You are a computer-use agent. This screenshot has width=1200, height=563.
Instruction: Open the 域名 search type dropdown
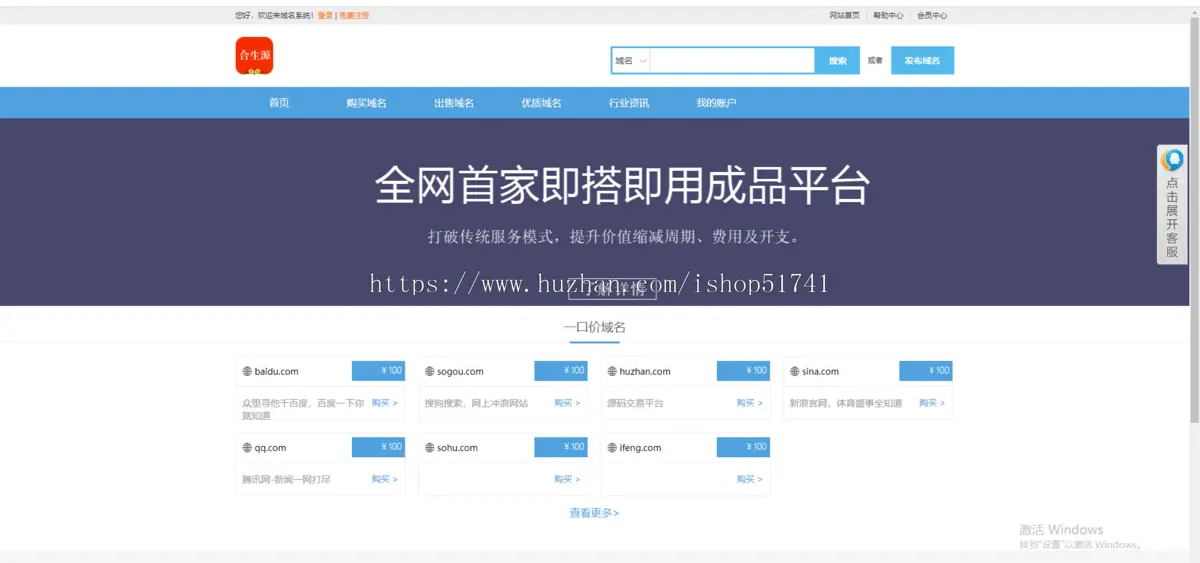click(631, 61)
